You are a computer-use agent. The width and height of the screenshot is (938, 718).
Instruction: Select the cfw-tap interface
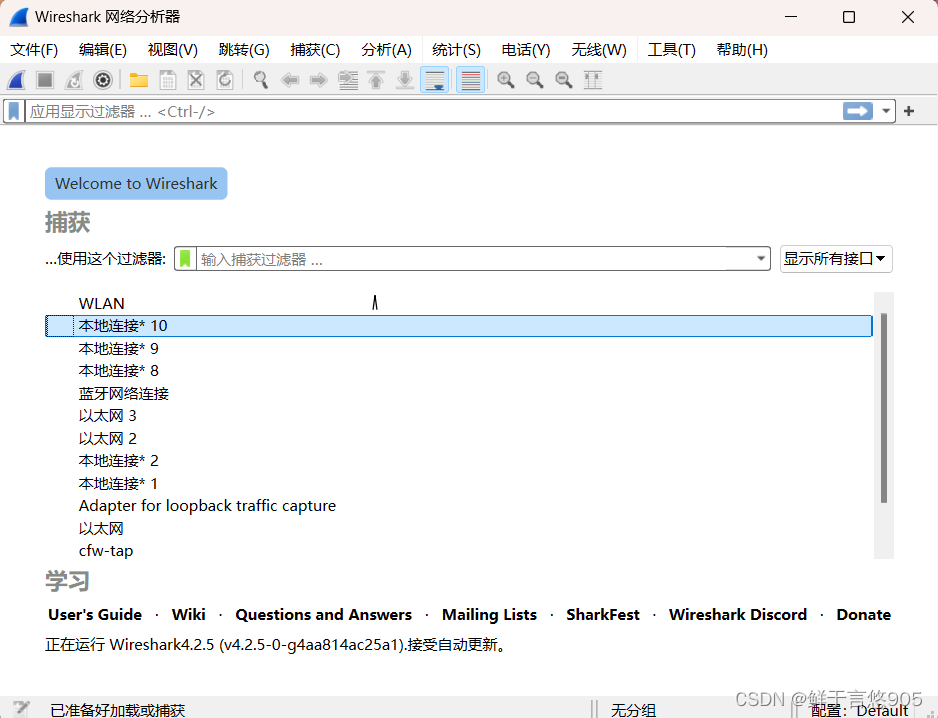(x=459, y=551)
